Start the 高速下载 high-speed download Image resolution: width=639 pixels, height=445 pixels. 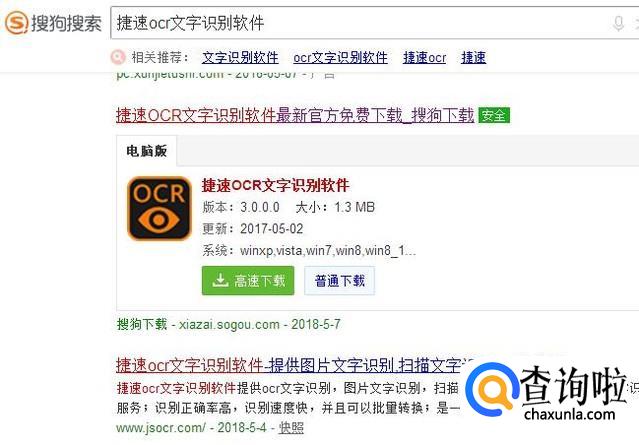248,280
